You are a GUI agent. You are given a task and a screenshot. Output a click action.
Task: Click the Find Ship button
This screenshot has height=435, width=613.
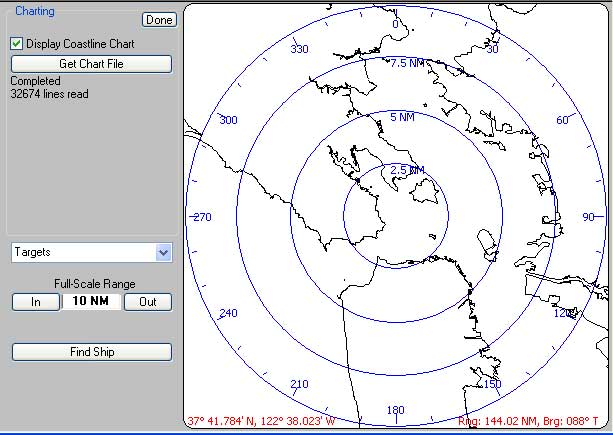click(x=92, y=352)
